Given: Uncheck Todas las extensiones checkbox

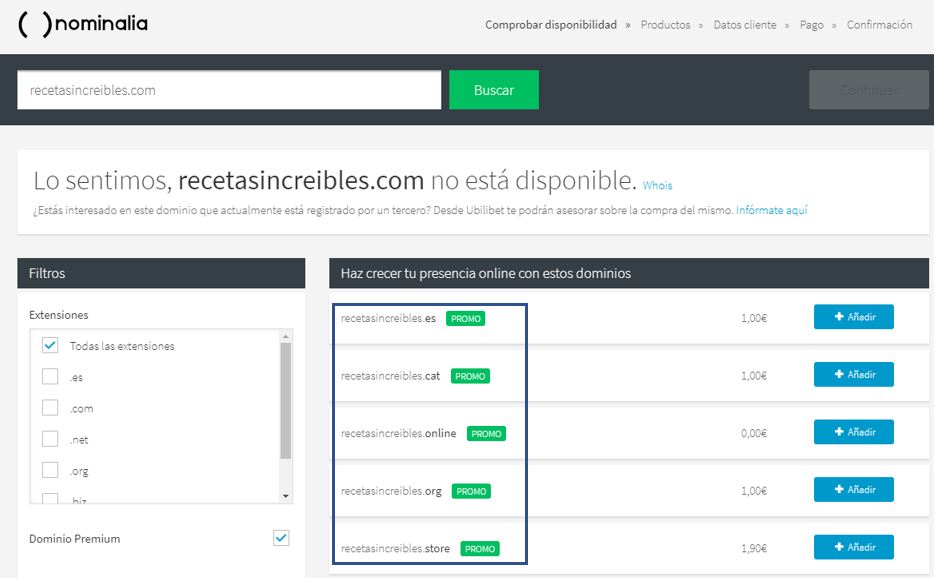Looking at the screenshot, I should click(50, 346).
